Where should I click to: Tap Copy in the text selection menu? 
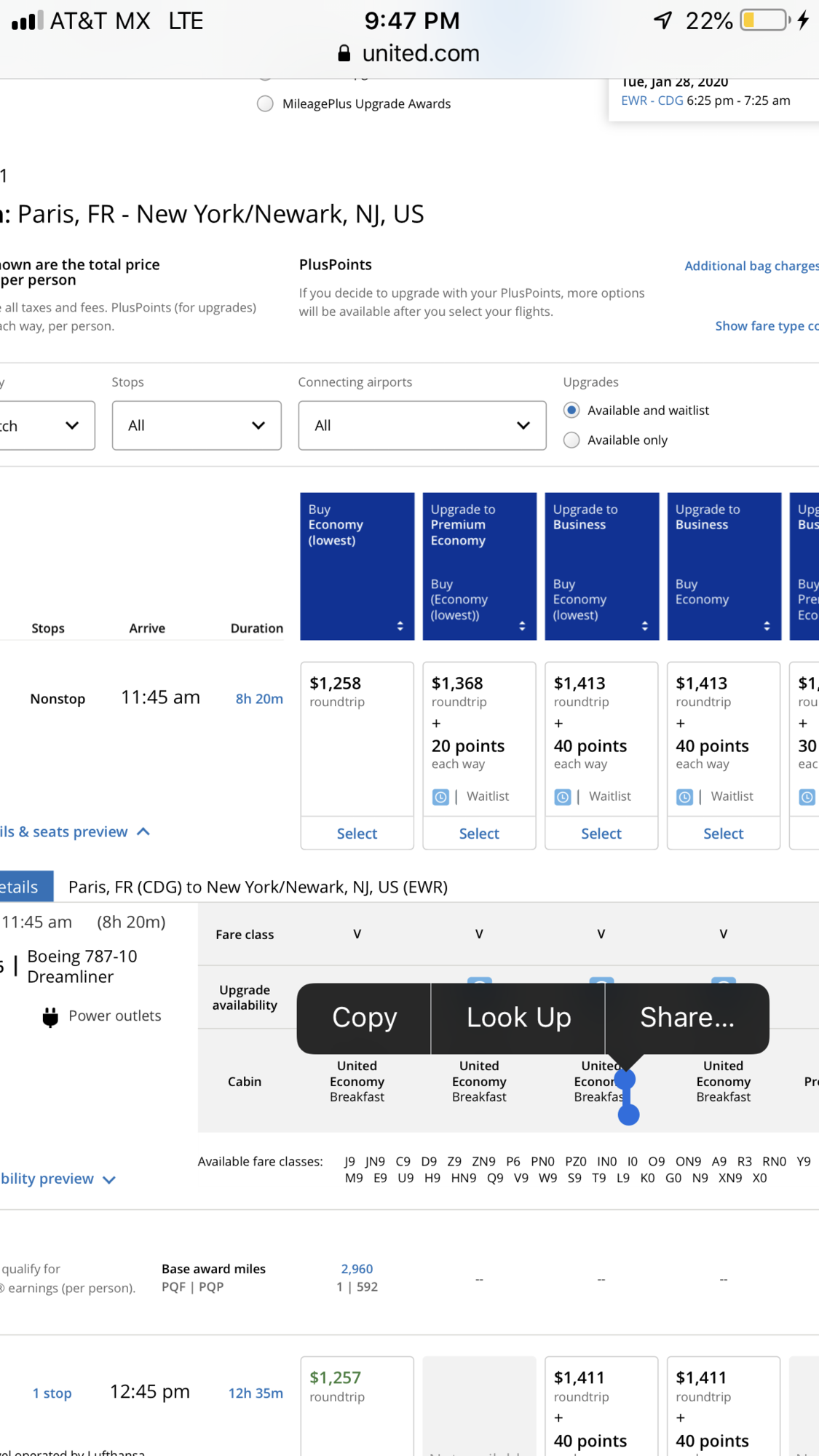364,1018
